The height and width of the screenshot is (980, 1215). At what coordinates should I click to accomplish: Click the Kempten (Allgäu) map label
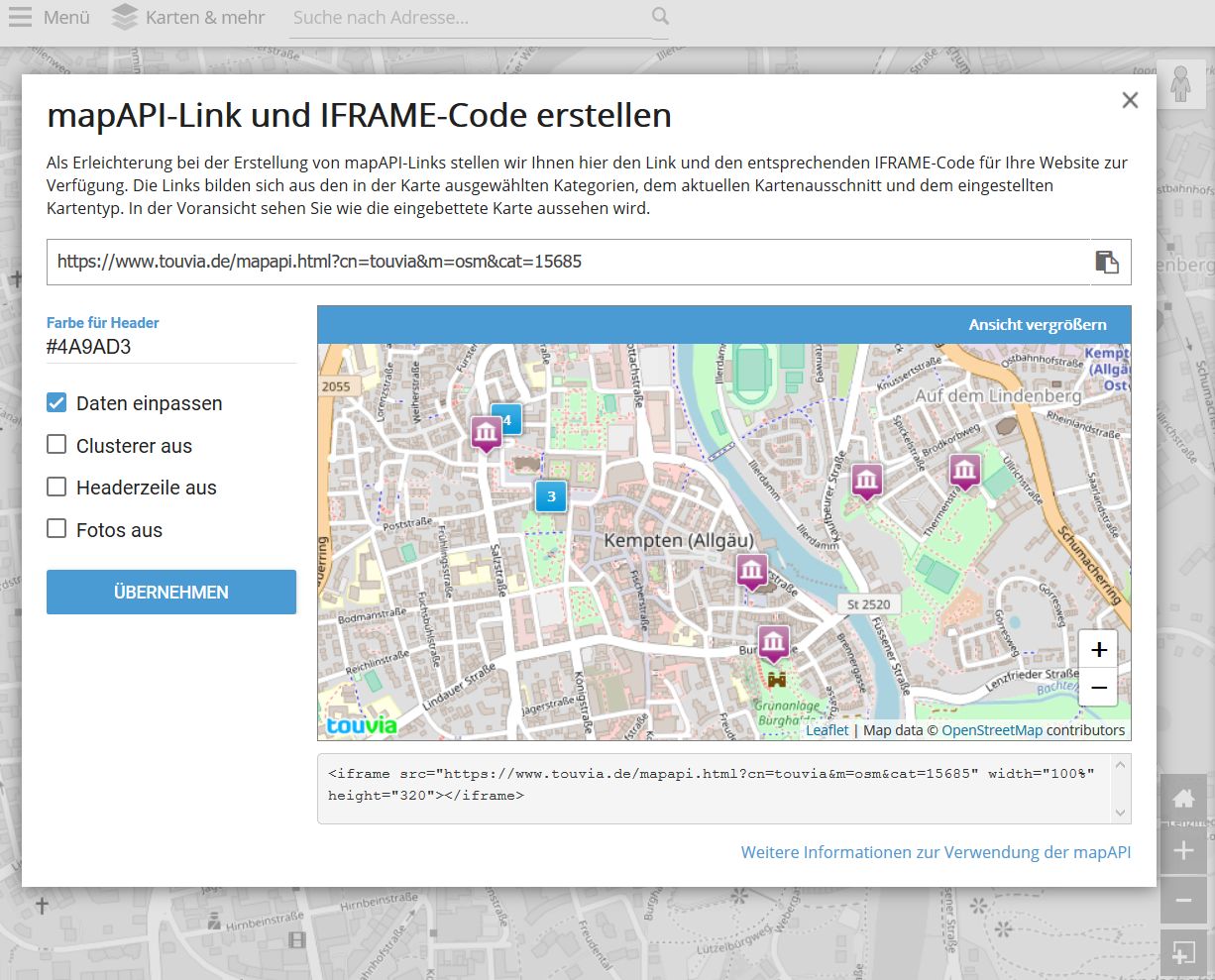point(679,541)
